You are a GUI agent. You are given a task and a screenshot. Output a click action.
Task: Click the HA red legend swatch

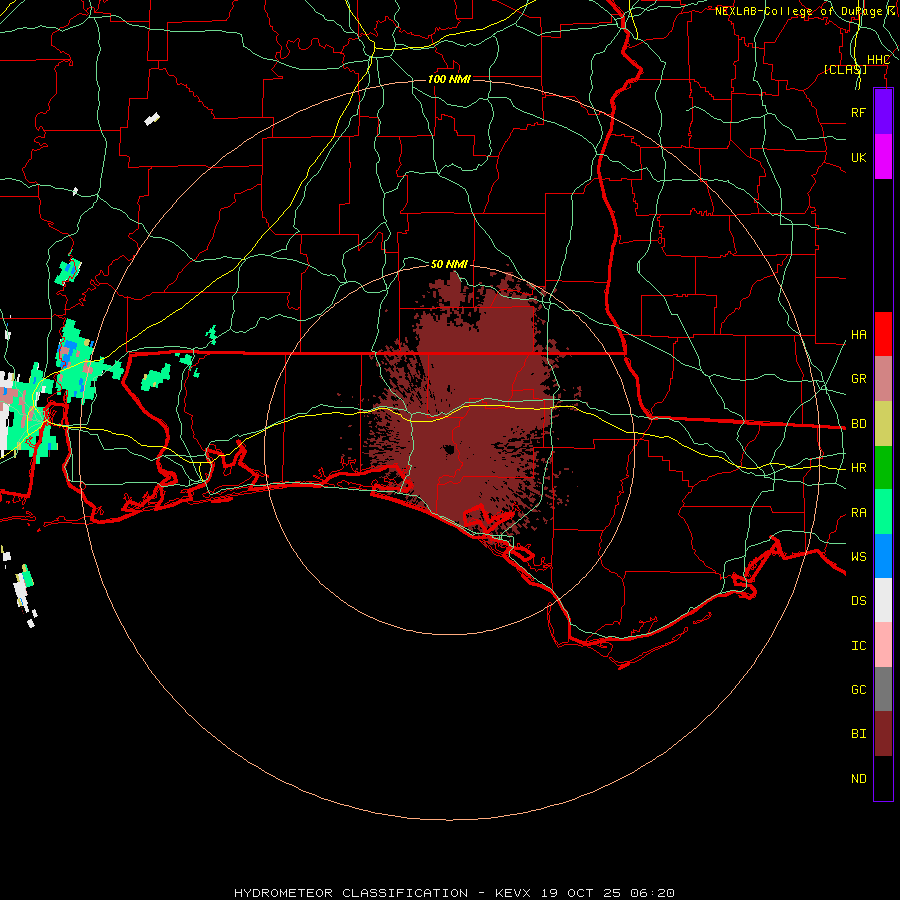pyautogui.click(x=883, y=334)
